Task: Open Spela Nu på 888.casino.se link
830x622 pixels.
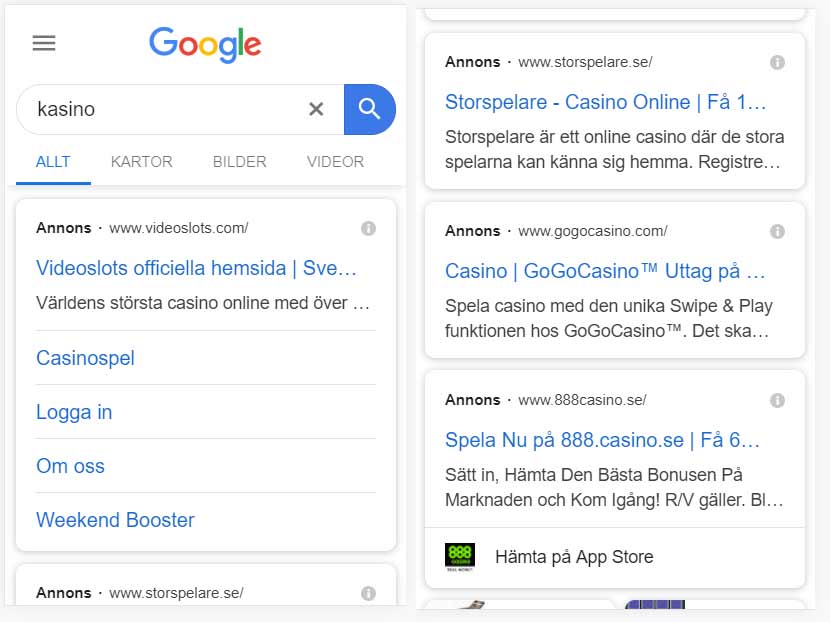Action: [x=602, y=440]
